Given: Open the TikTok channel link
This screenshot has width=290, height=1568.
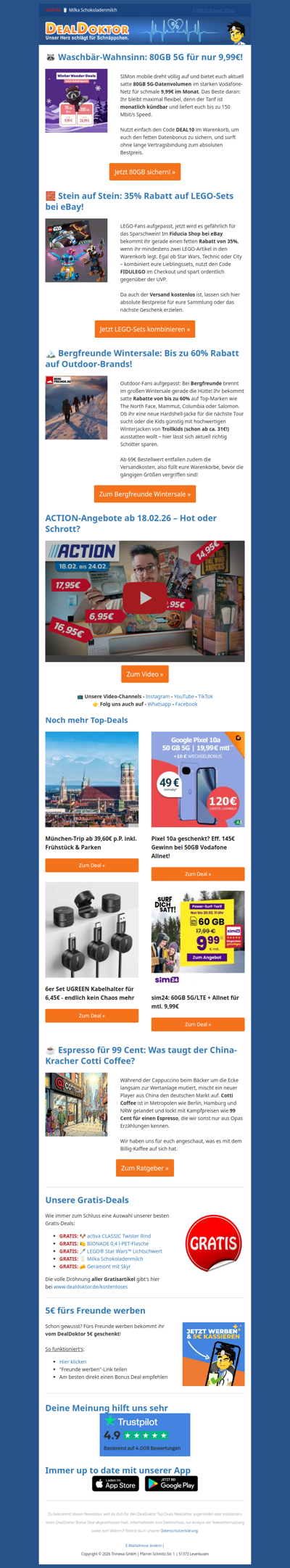Looking at the screenshot, I should (205, 697).
